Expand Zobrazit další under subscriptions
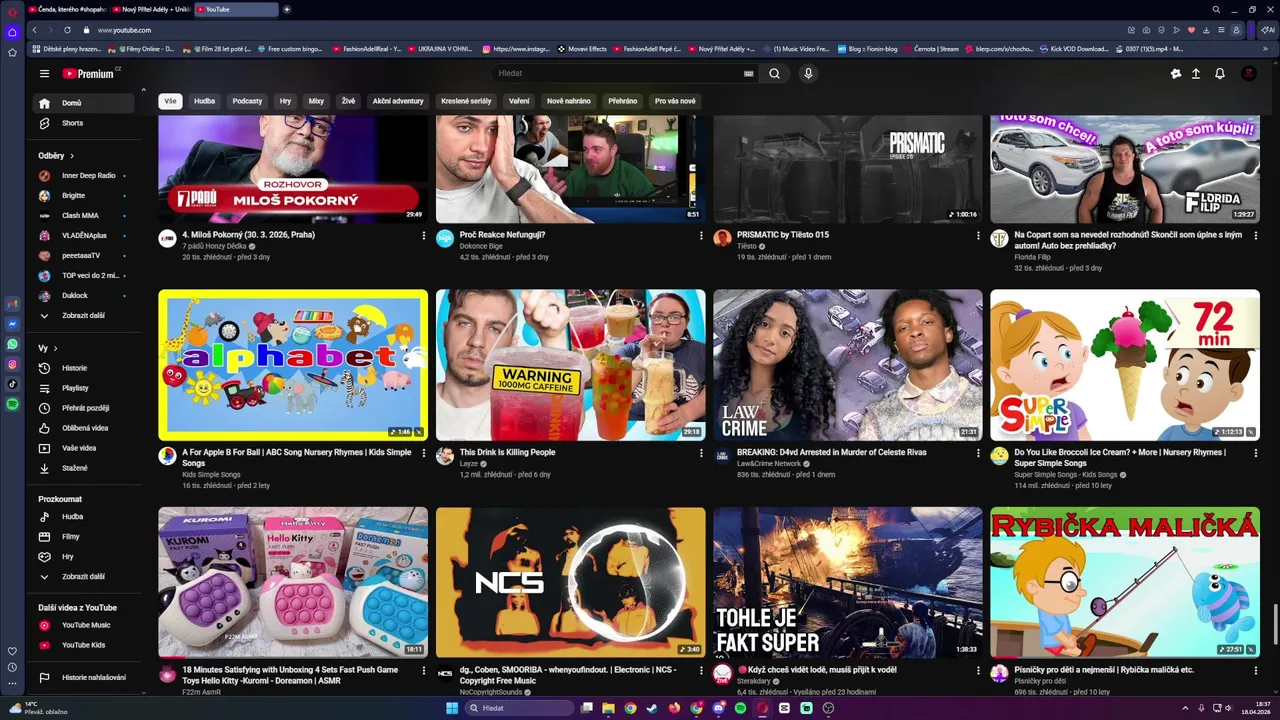This screenshot has width=1280, height=720. [x=84, y=316]
